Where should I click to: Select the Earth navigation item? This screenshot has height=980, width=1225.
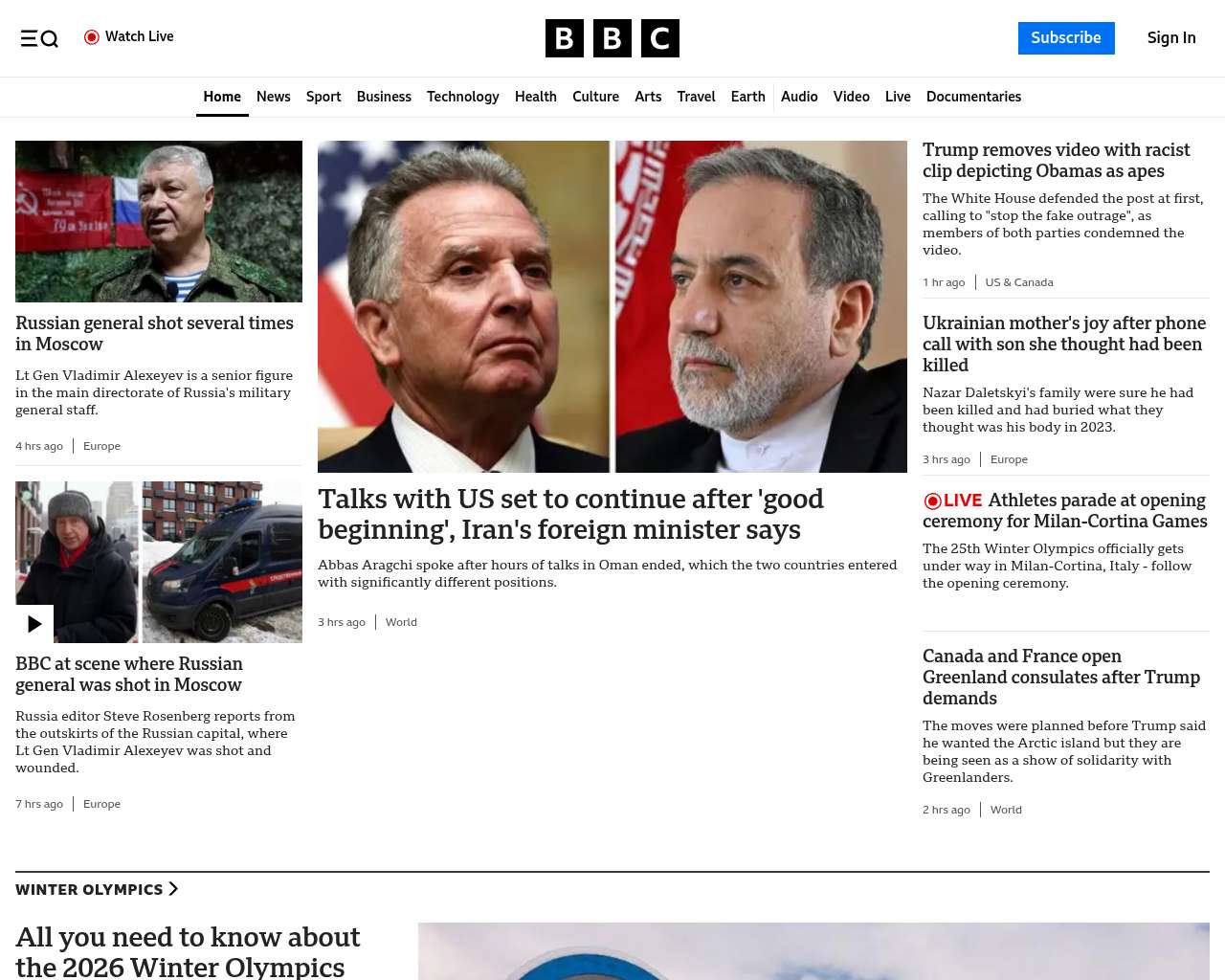pyautogui.click(x=747, y=97)
